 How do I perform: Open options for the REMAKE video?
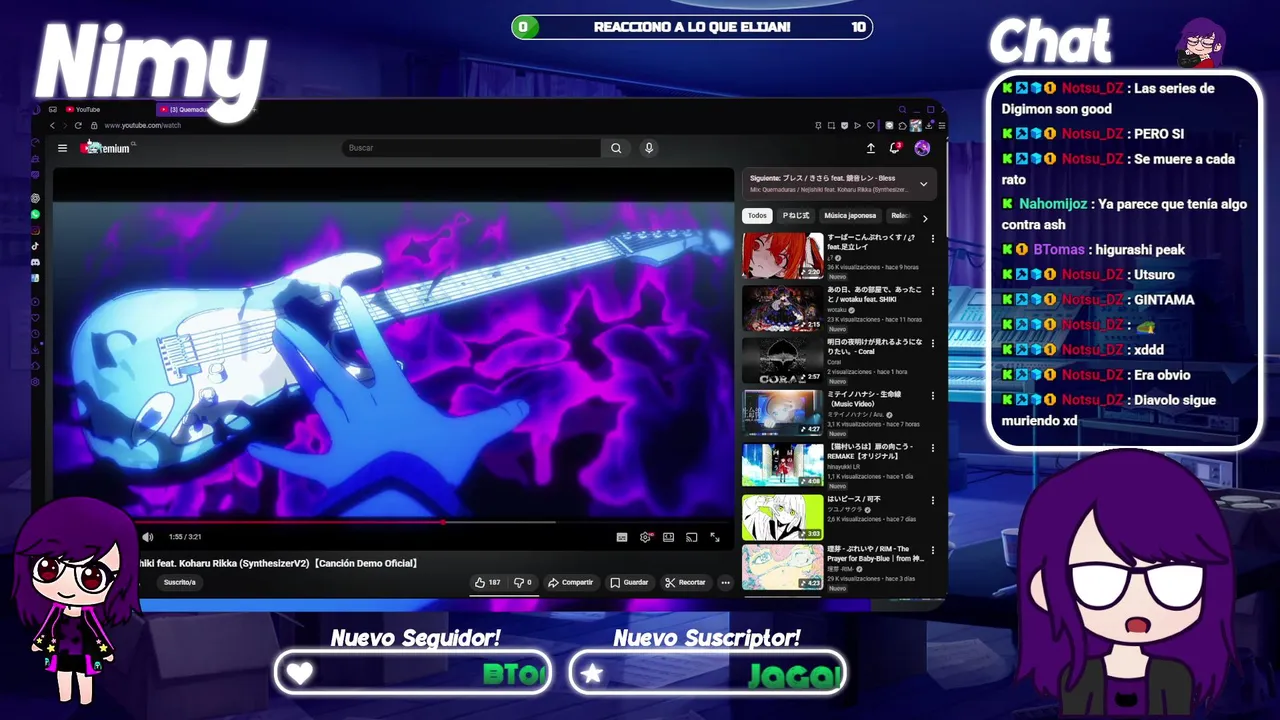(933, 447)
